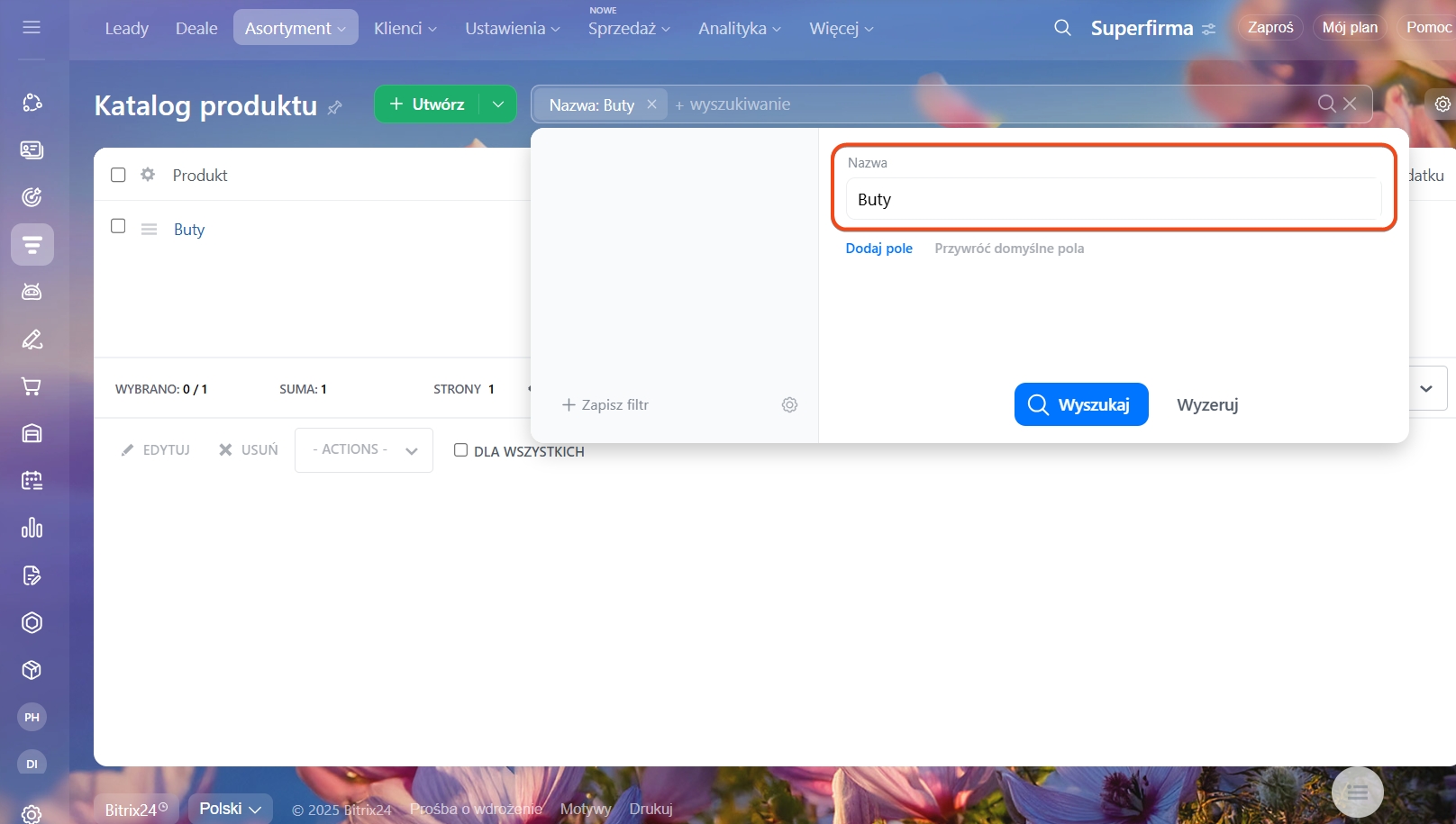Tick the select-all products checkbox
Screen dimensions: 1456x824
tap(118, 175)
